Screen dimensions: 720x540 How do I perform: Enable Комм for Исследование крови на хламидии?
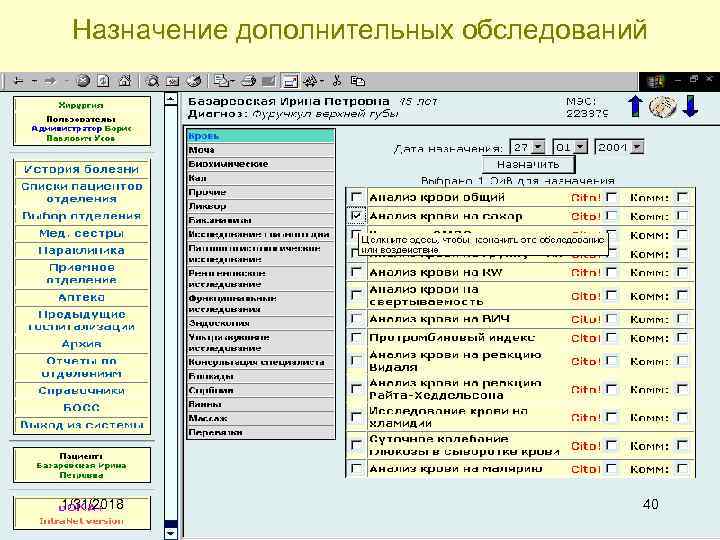pos(682,417)
